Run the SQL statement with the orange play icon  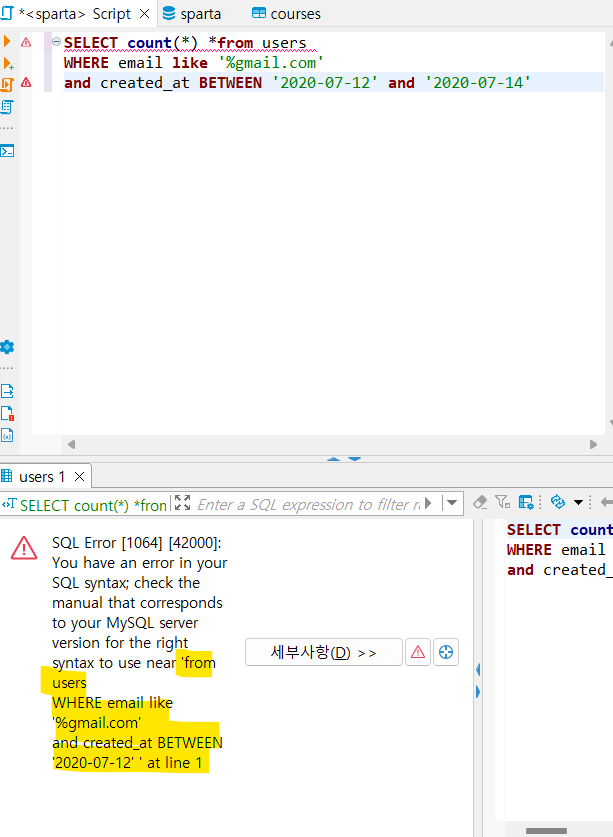tap(6, 41)
